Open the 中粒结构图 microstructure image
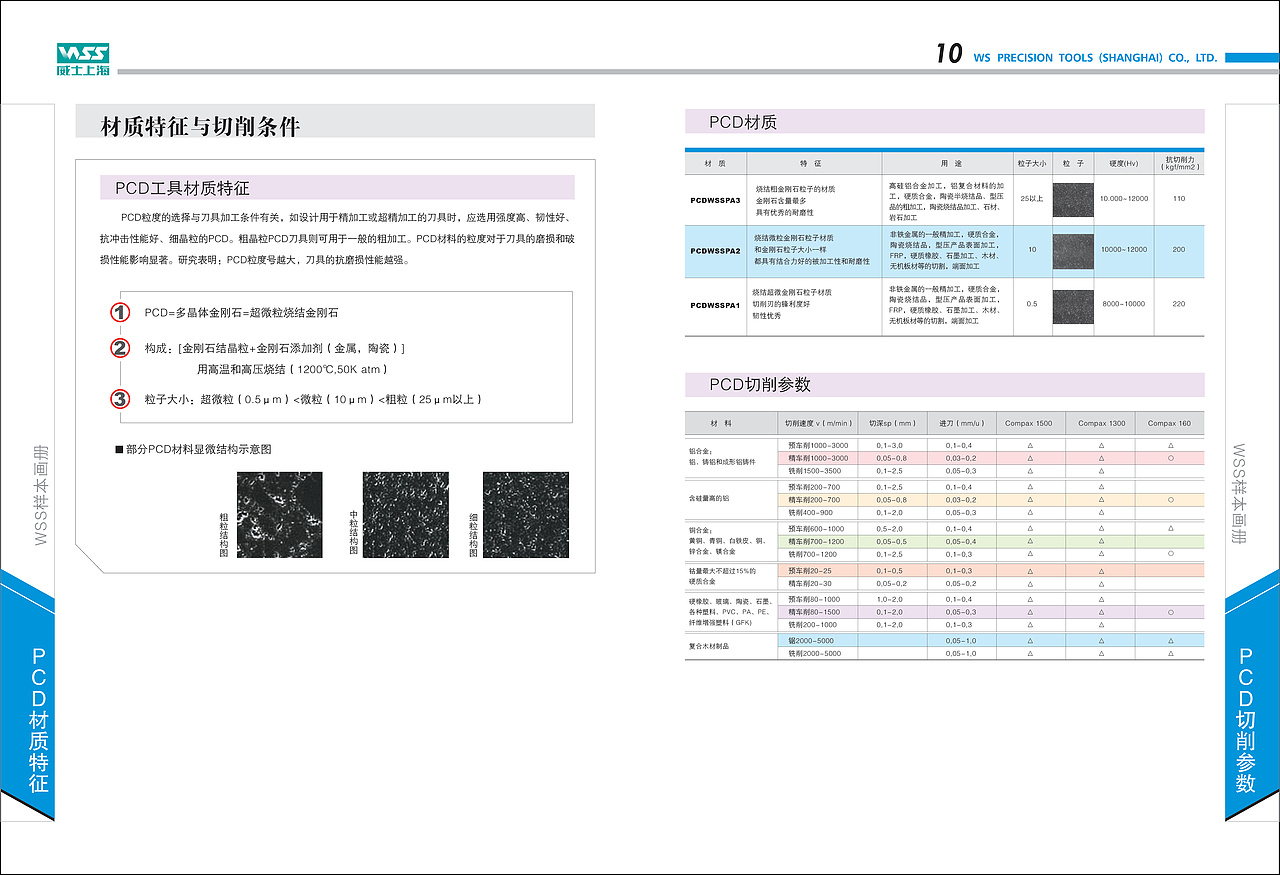This screenshot has width=1280, height=875. pos(405,515)
